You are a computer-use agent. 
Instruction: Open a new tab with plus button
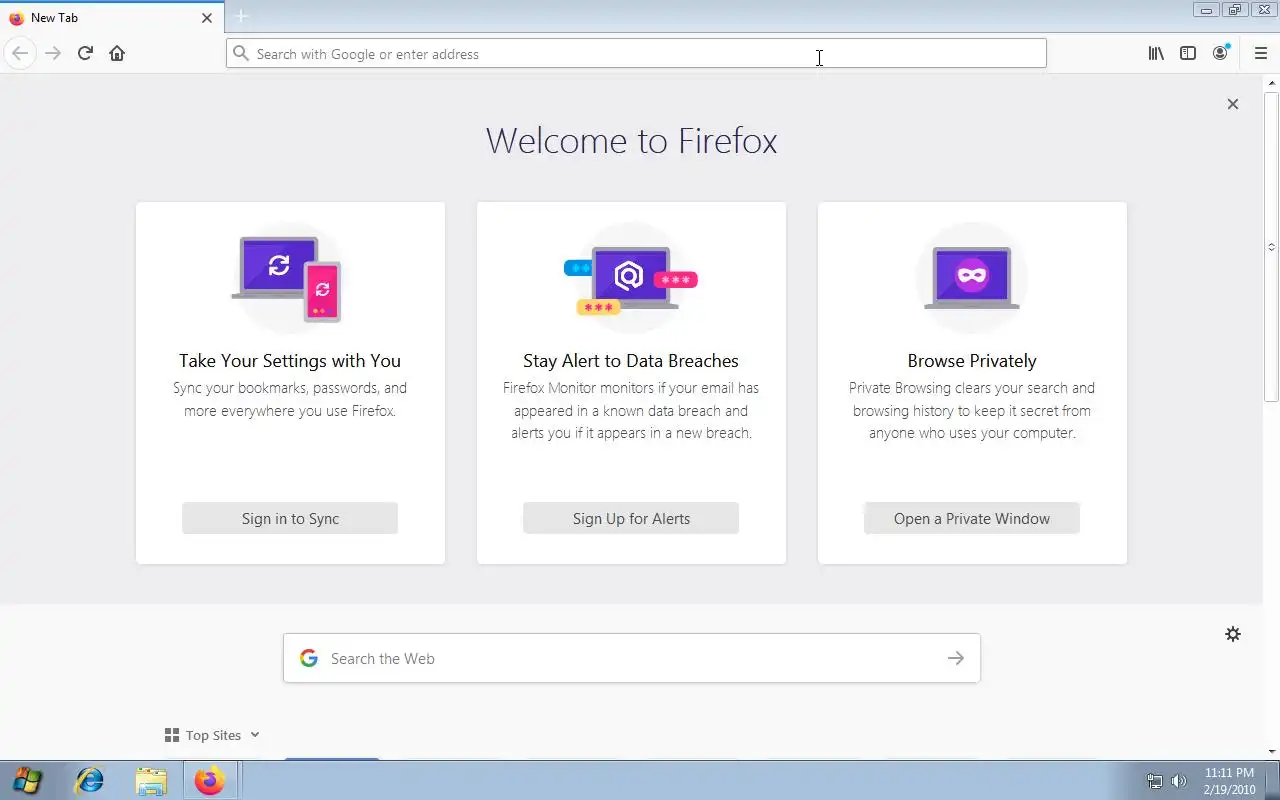tap(241, 17)
